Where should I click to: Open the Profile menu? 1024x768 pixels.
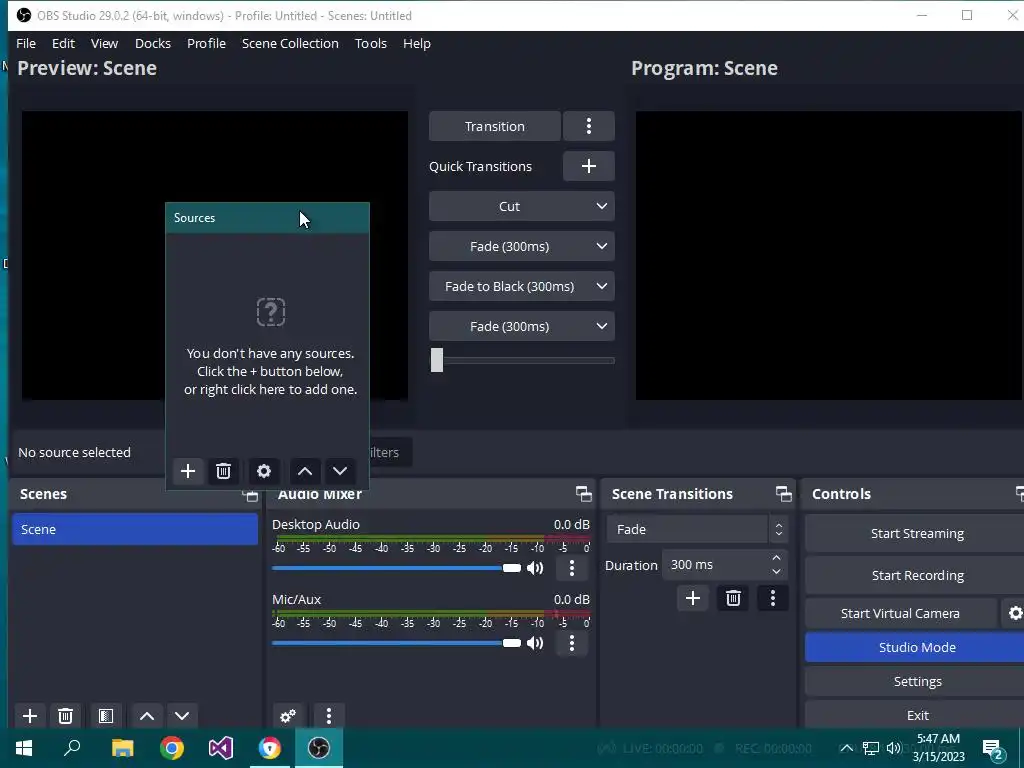click(x=206, y=43)
